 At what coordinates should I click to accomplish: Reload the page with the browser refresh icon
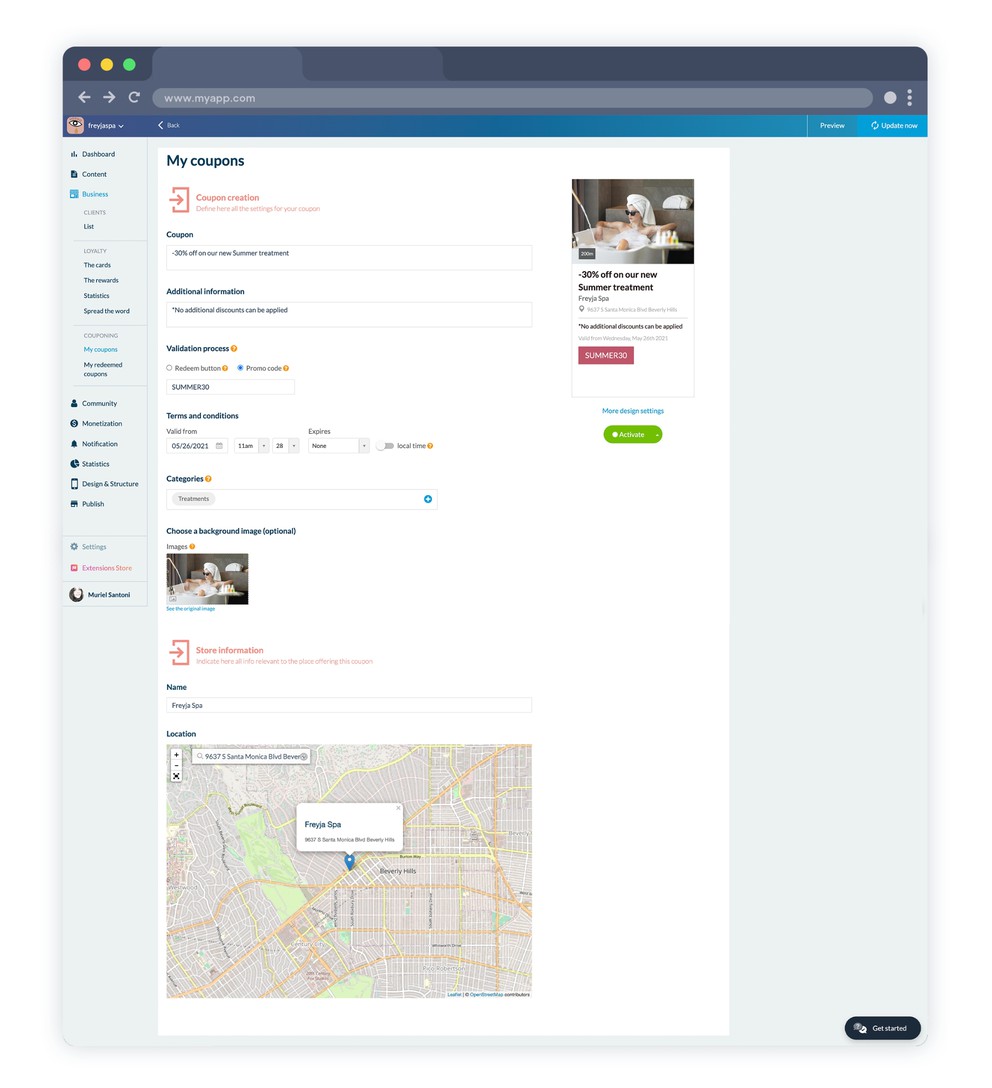click(134, 98)
